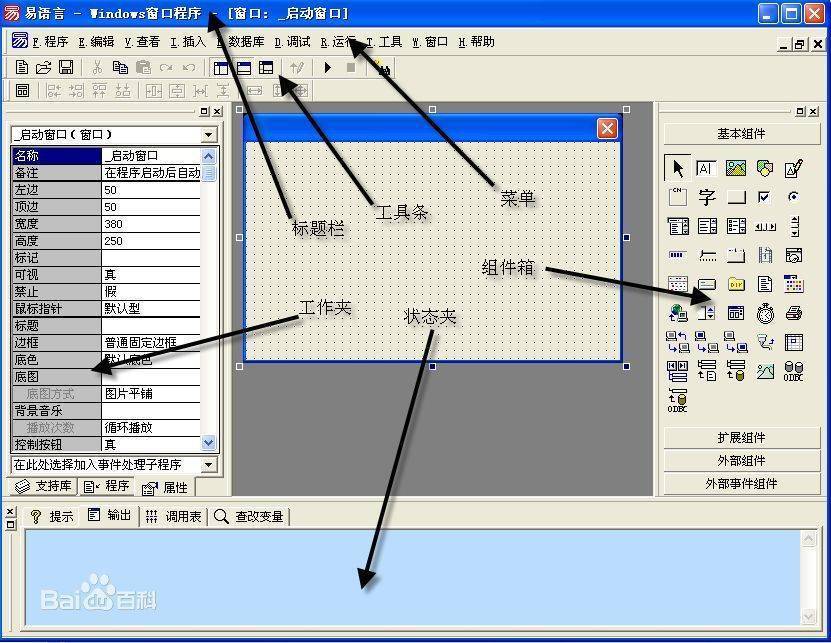831x643 pixels.
Task: Toggle the status folder panel view icon
Action: [243, 68]
